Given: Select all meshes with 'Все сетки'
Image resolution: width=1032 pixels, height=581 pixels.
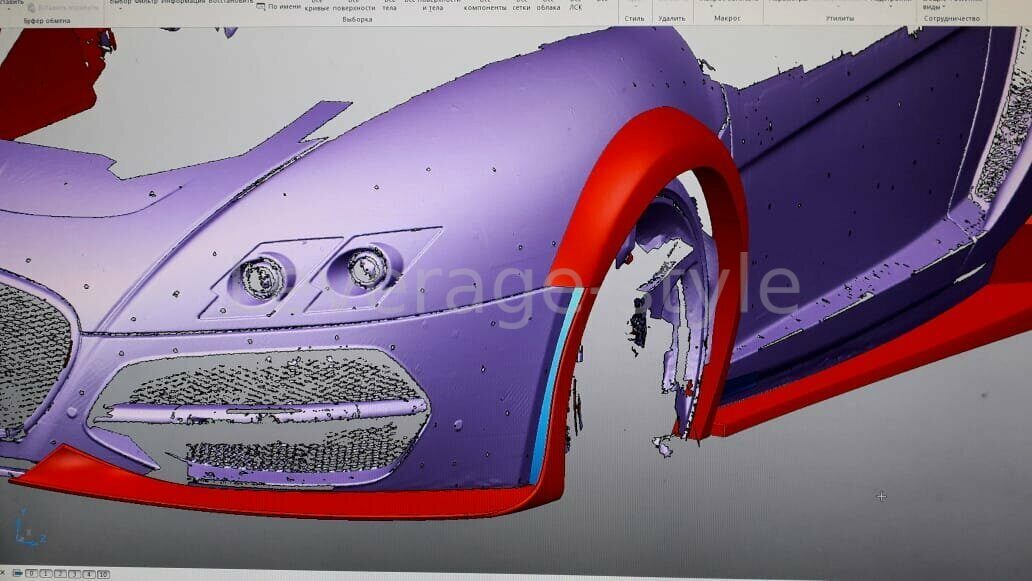Looking at the screenshot, I should pos(521,6).
